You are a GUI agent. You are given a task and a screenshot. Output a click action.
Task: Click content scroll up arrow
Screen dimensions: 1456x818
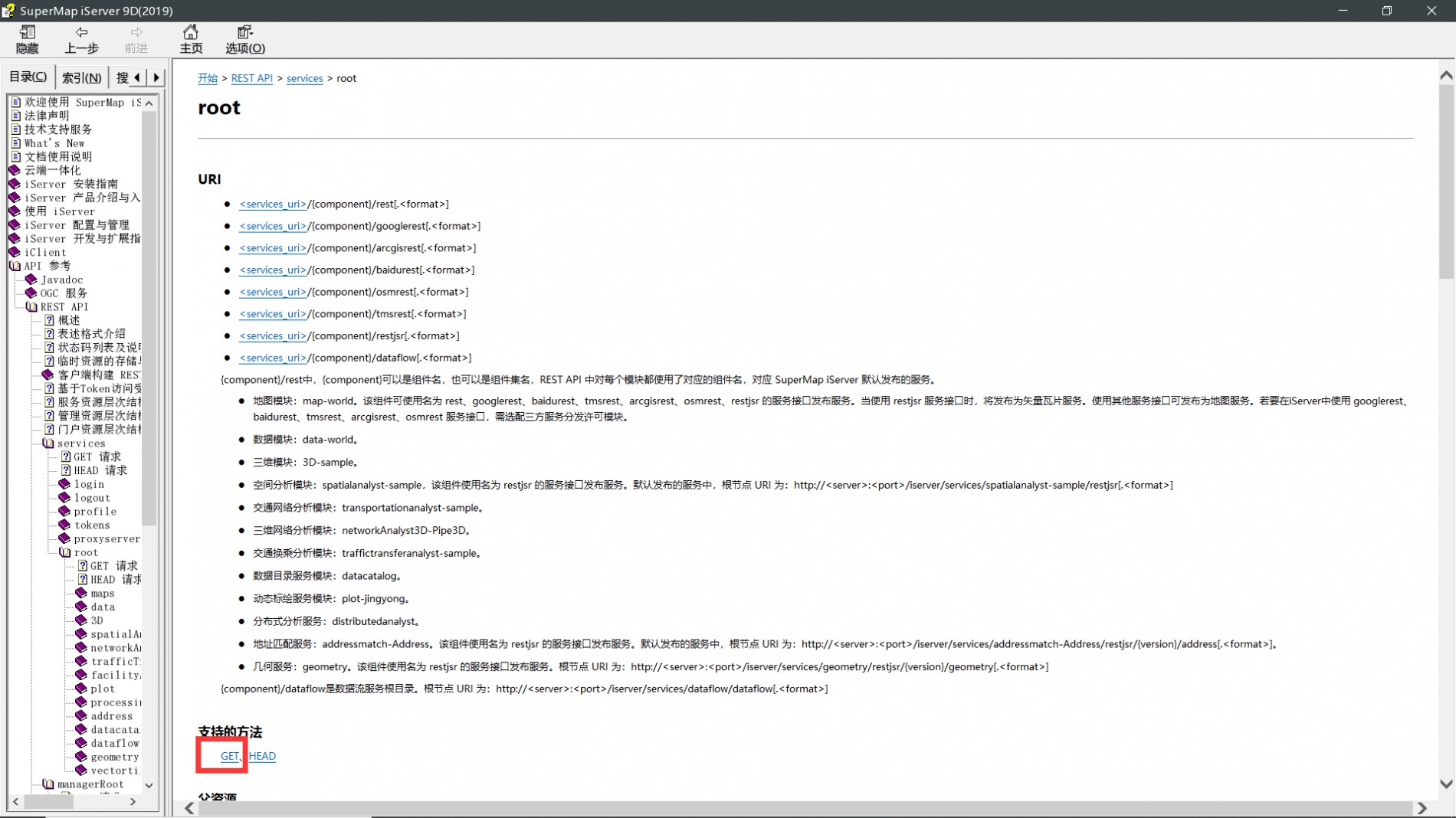pos(1446,75)
